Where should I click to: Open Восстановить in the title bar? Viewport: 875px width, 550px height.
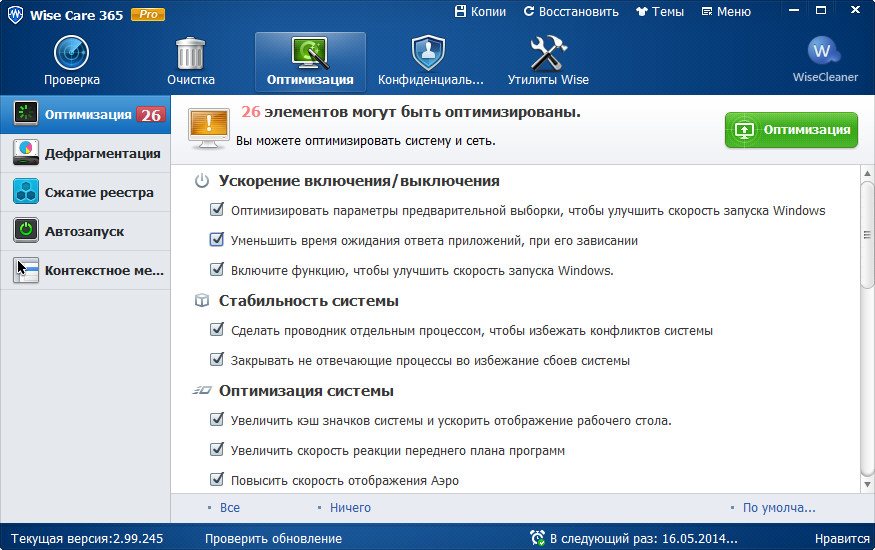(x=571, y=12)
